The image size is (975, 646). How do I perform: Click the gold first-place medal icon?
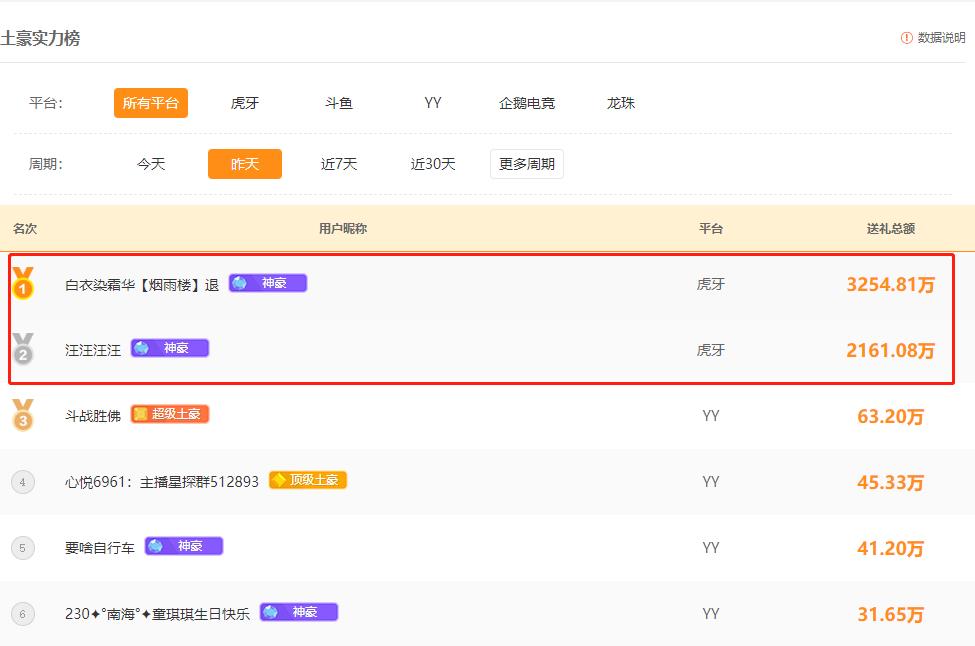(23, 283)
